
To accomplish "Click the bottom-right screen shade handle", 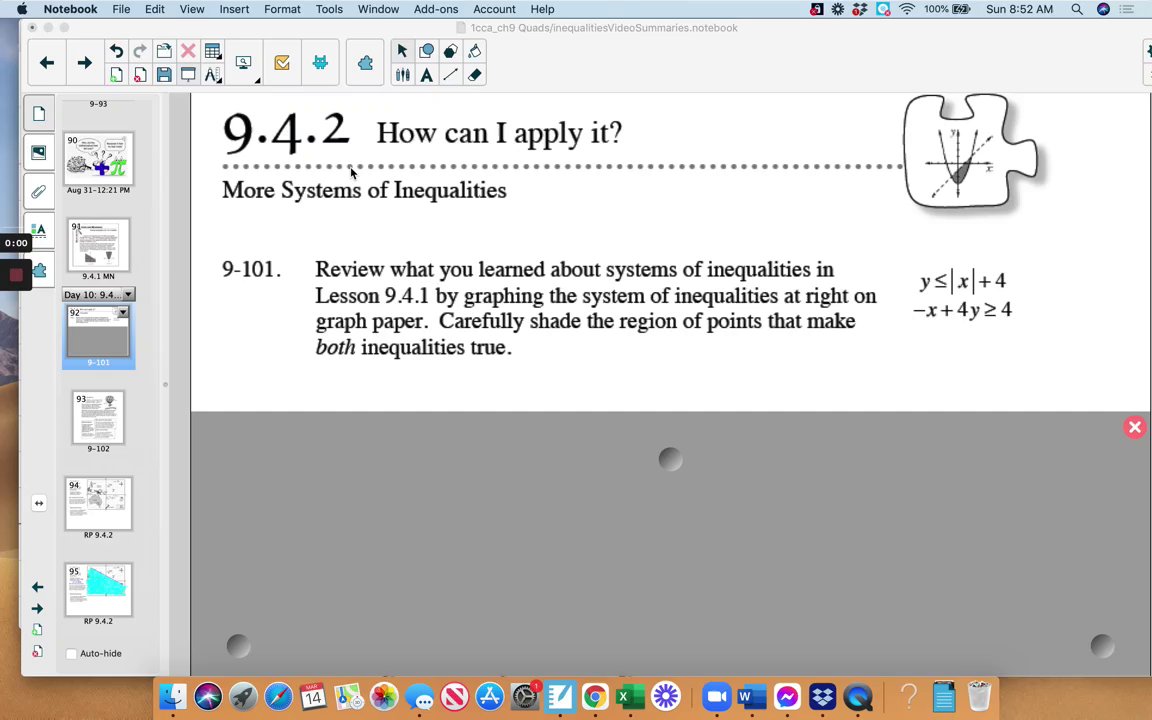I will click(x=1102, y=646).
